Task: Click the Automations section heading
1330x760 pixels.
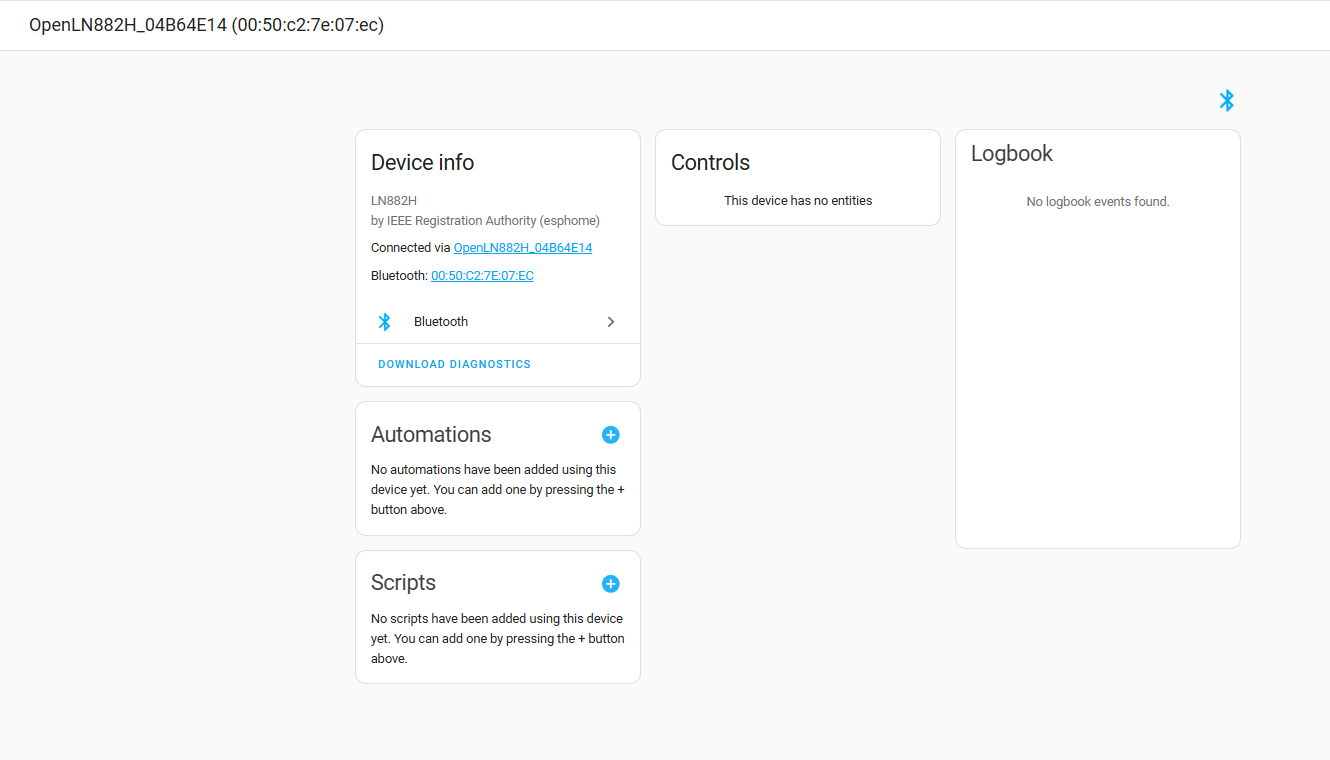Action: coord(431,435)
